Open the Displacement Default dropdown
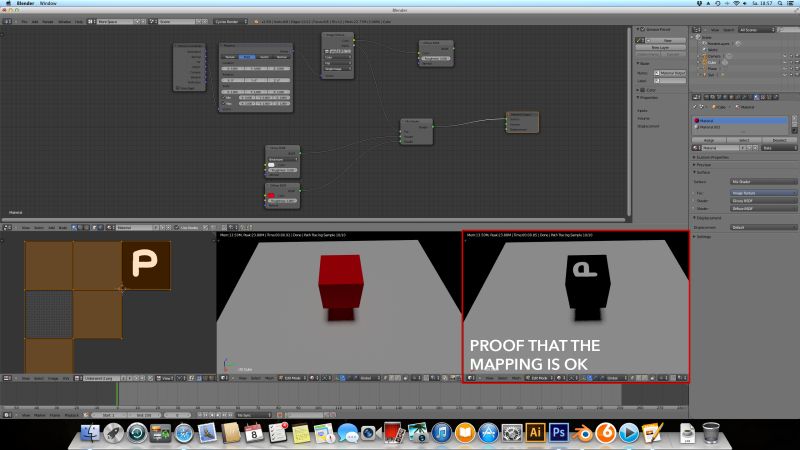Screen dimensions: 800x450 [764, 227]
